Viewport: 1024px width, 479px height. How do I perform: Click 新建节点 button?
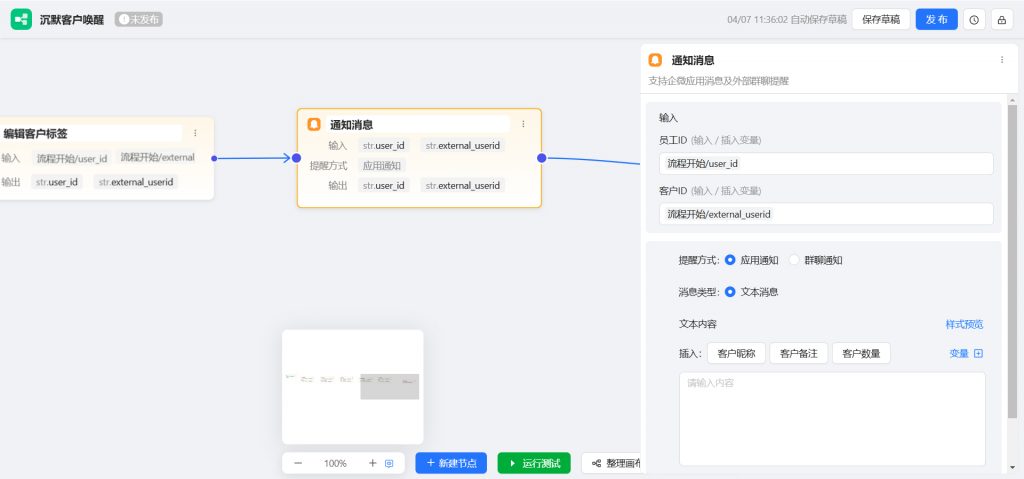[x=451, y=463]
